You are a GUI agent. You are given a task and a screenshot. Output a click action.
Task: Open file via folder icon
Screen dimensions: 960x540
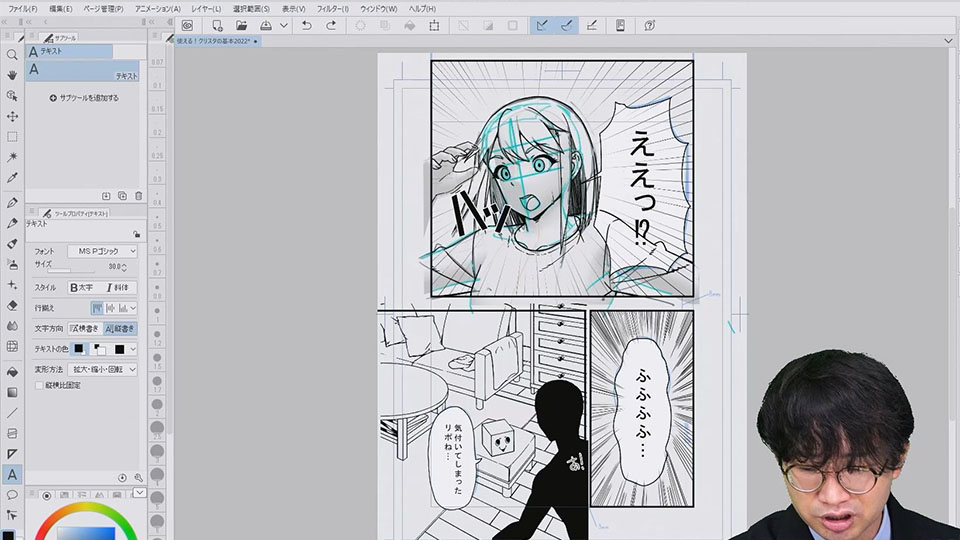pyautogui.click(x=241, y=26)
